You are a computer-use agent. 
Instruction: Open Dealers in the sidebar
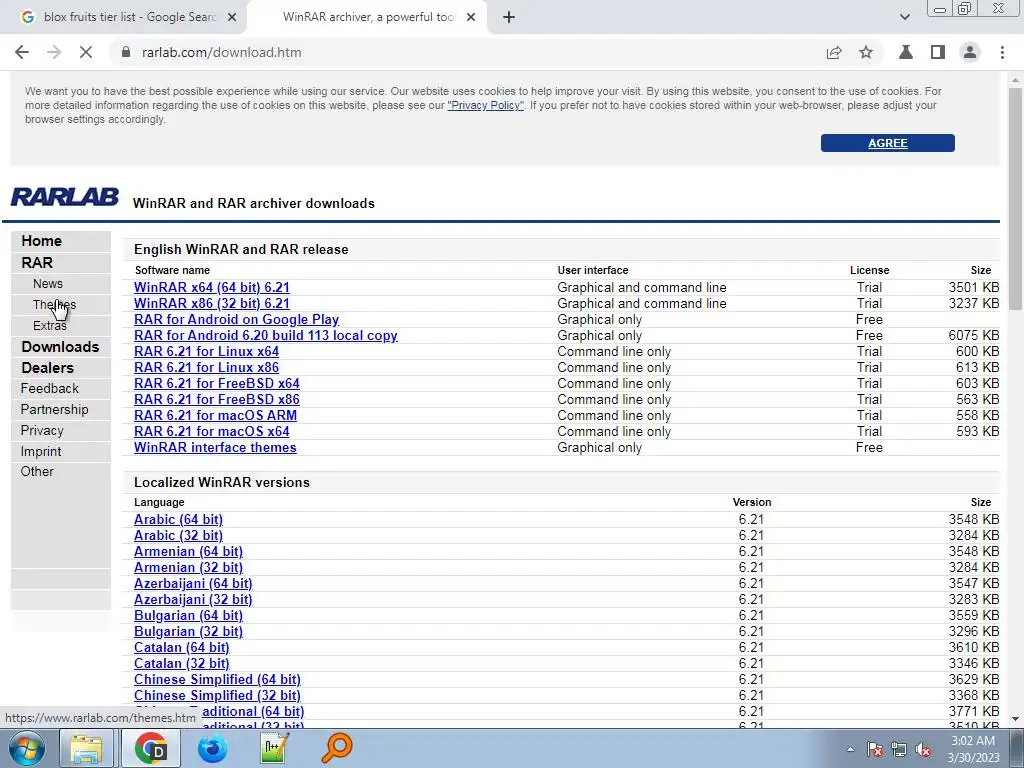[48, 368]
